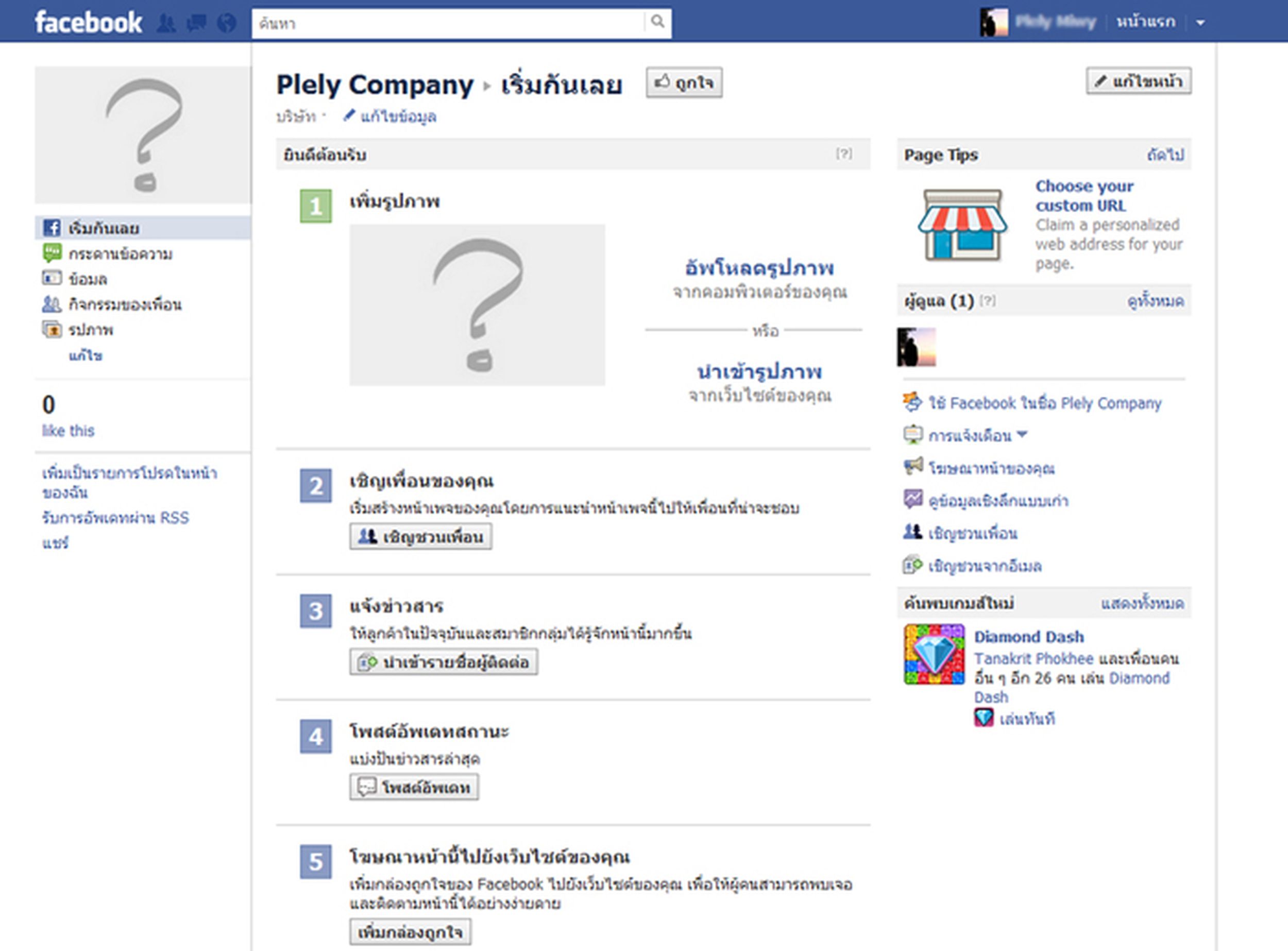Click แก้ไข link under sidebar menu
The width and height of the screenshot is (1288, 951).
tap(86, 355)
